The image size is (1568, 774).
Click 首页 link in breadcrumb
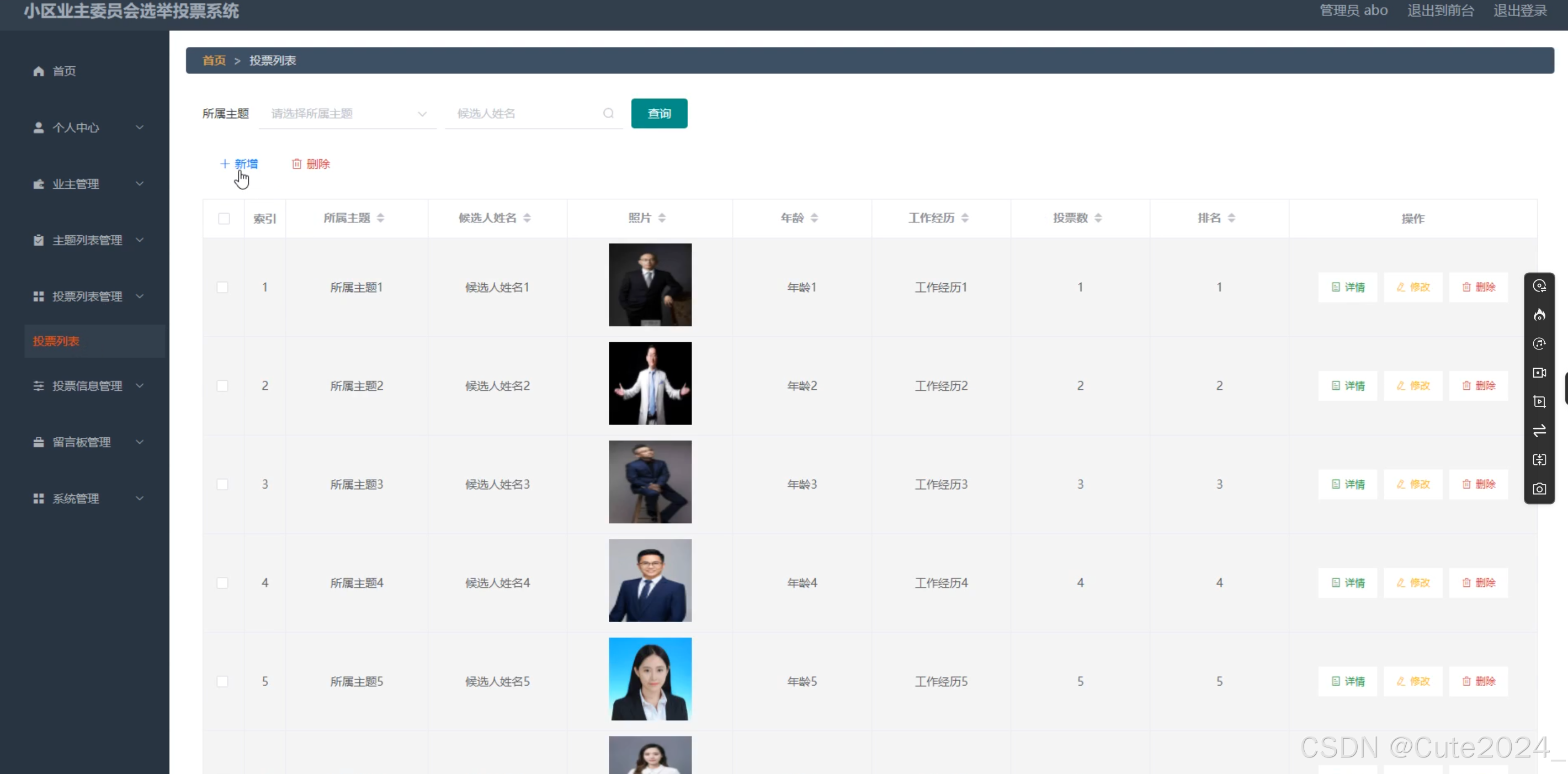(214, 61)
